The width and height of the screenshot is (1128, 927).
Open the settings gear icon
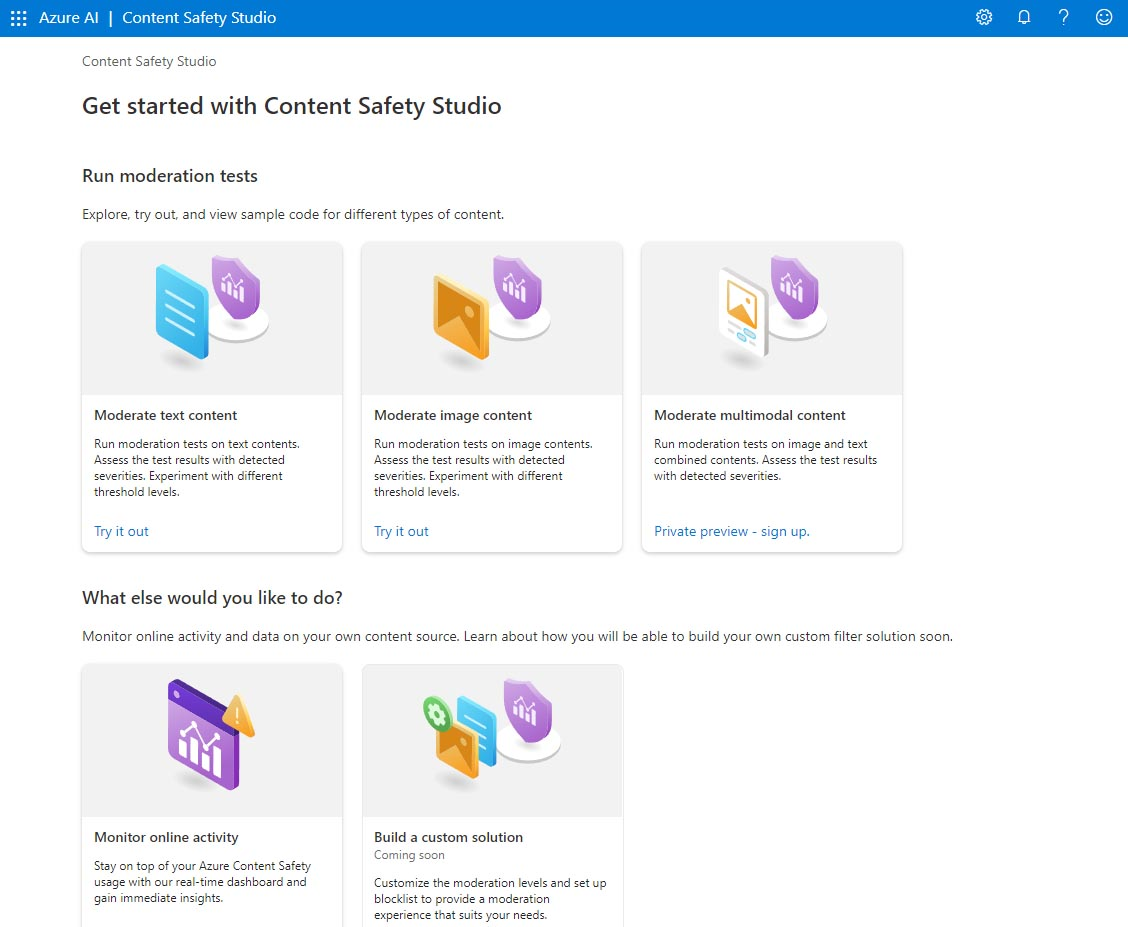[983, 17]
